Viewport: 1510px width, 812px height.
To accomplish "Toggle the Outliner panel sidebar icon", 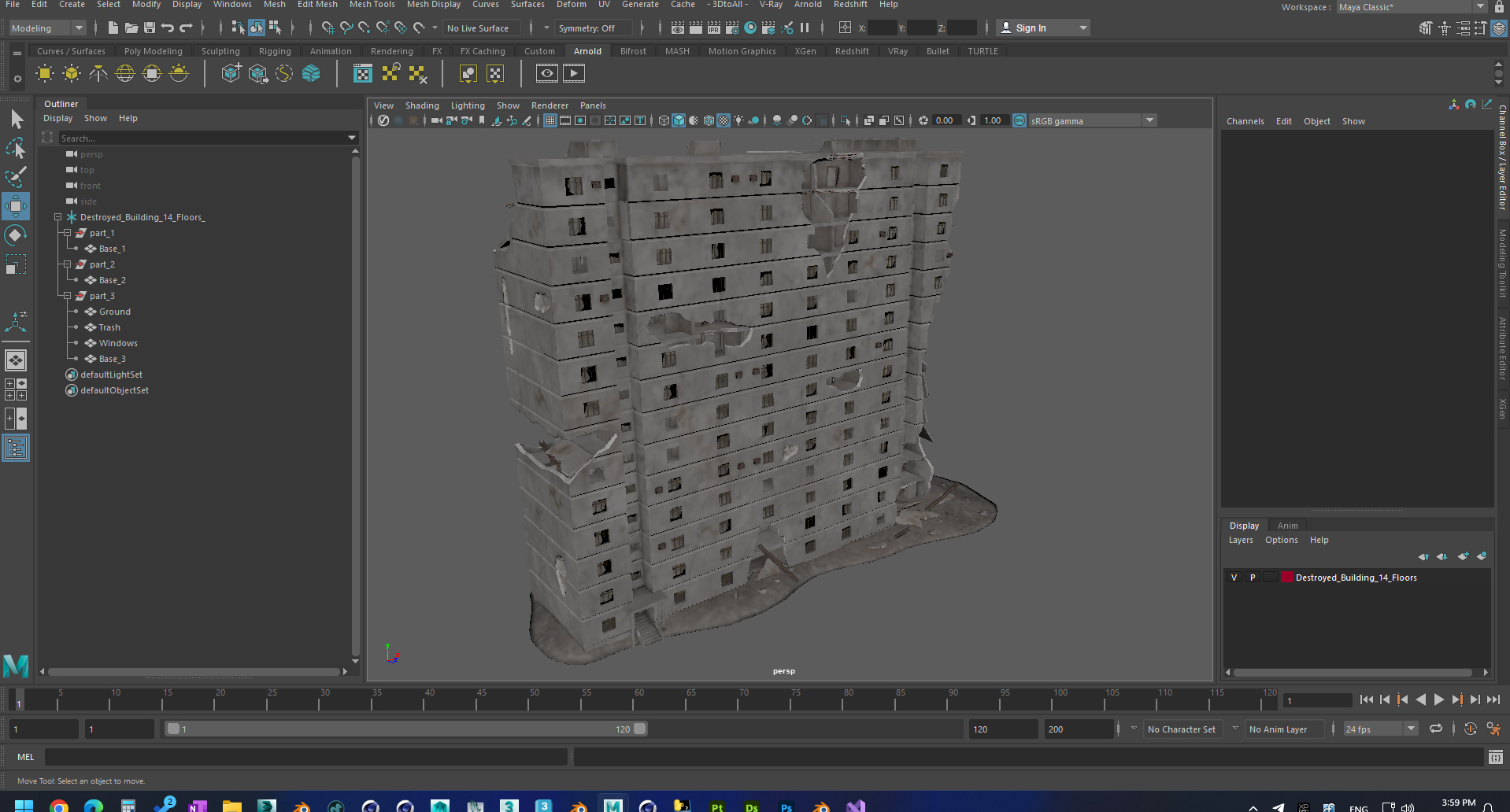I will [16, 448].
